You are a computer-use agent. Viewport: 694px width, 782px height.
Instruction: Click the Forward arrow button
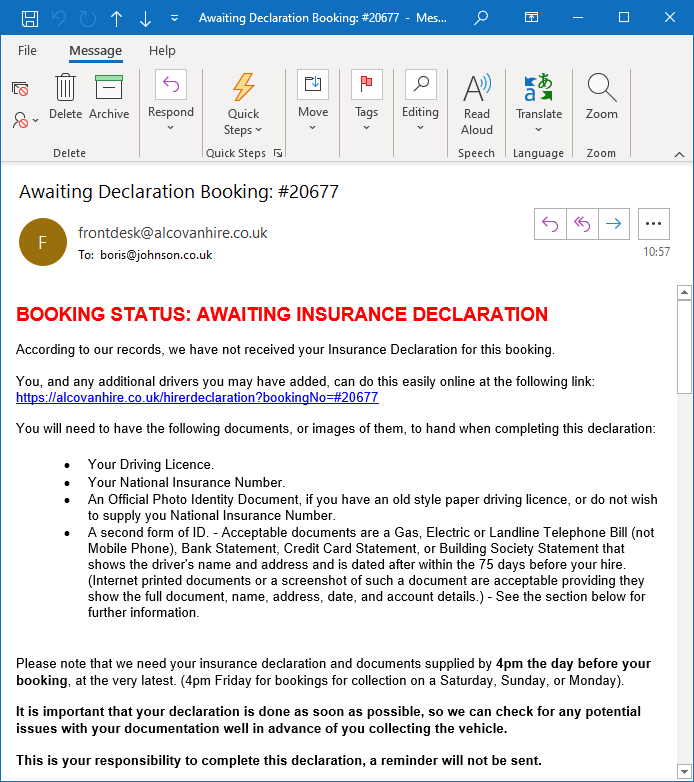(x=614, y=224)
